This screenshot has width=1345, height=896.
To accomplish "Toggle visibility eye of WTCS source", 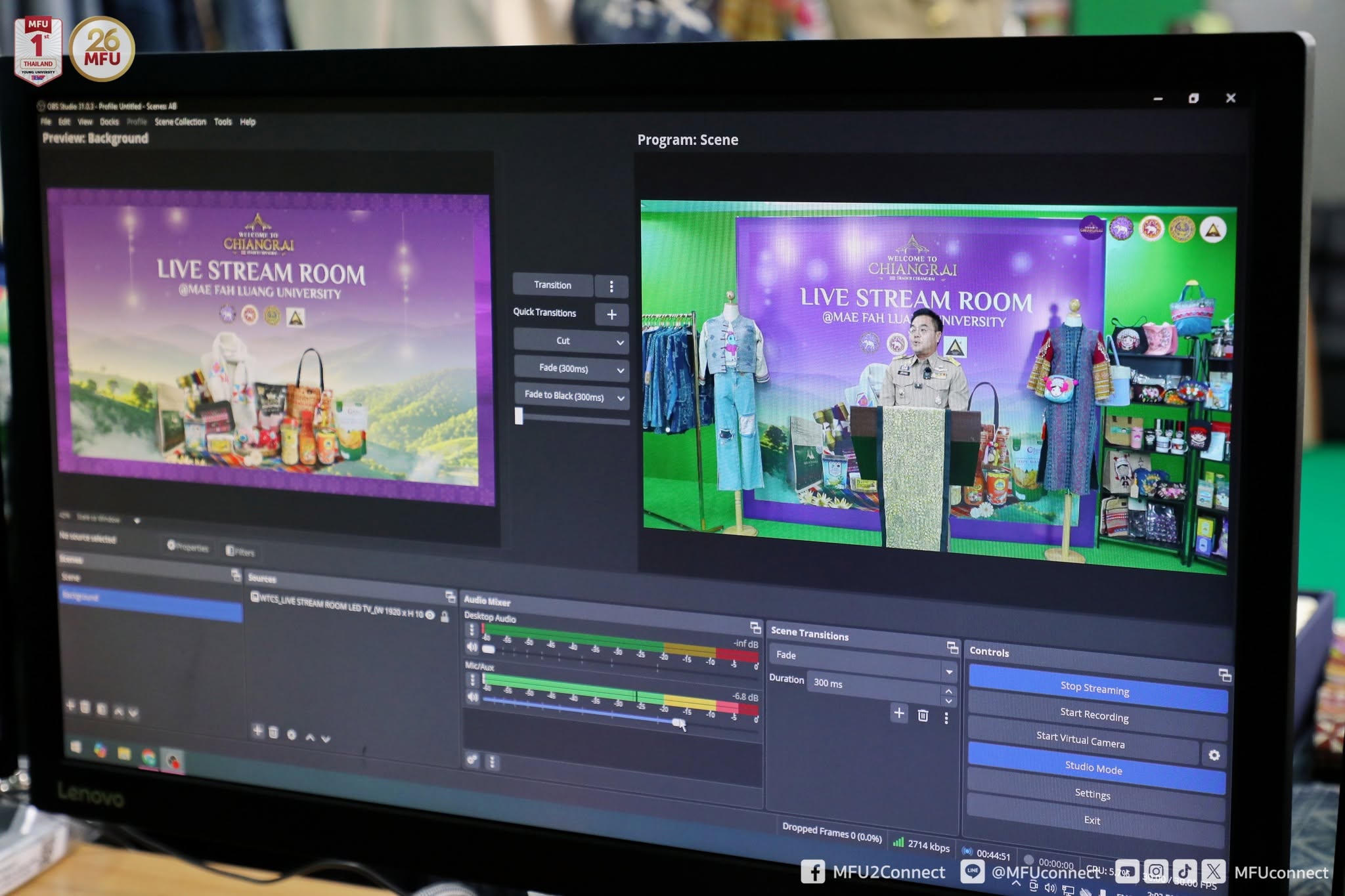I will (x=430, y=615).
